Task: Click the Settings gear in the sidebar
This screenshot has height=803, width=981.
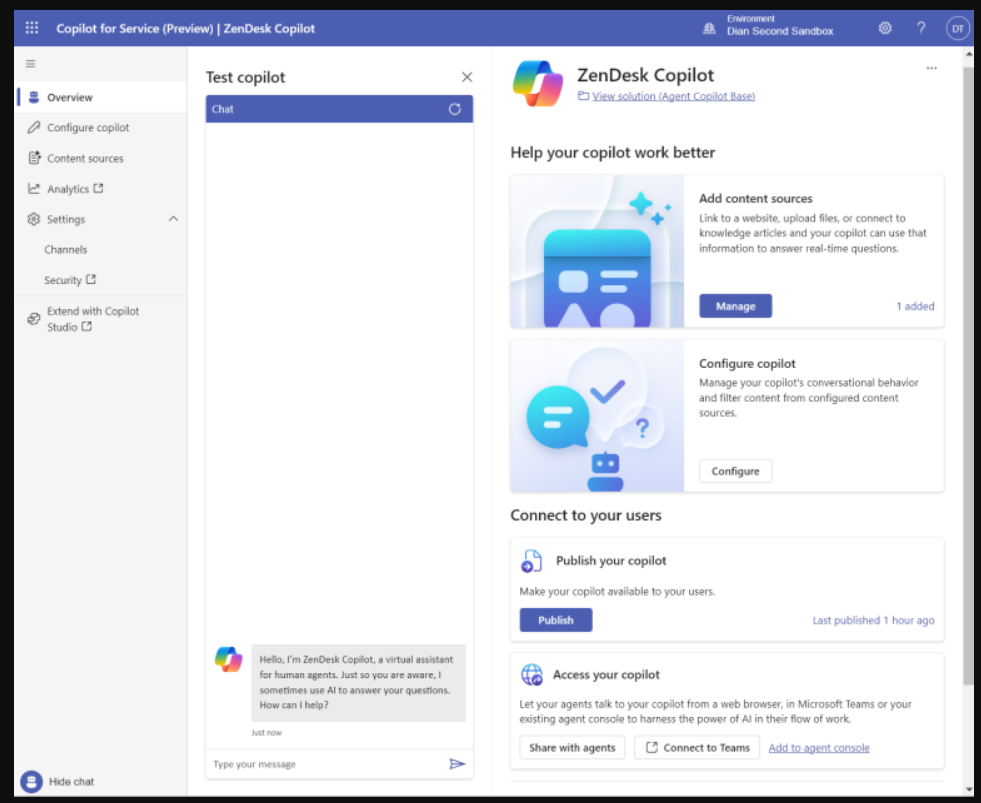Action: pyautogui.click(x=34, y=219)
